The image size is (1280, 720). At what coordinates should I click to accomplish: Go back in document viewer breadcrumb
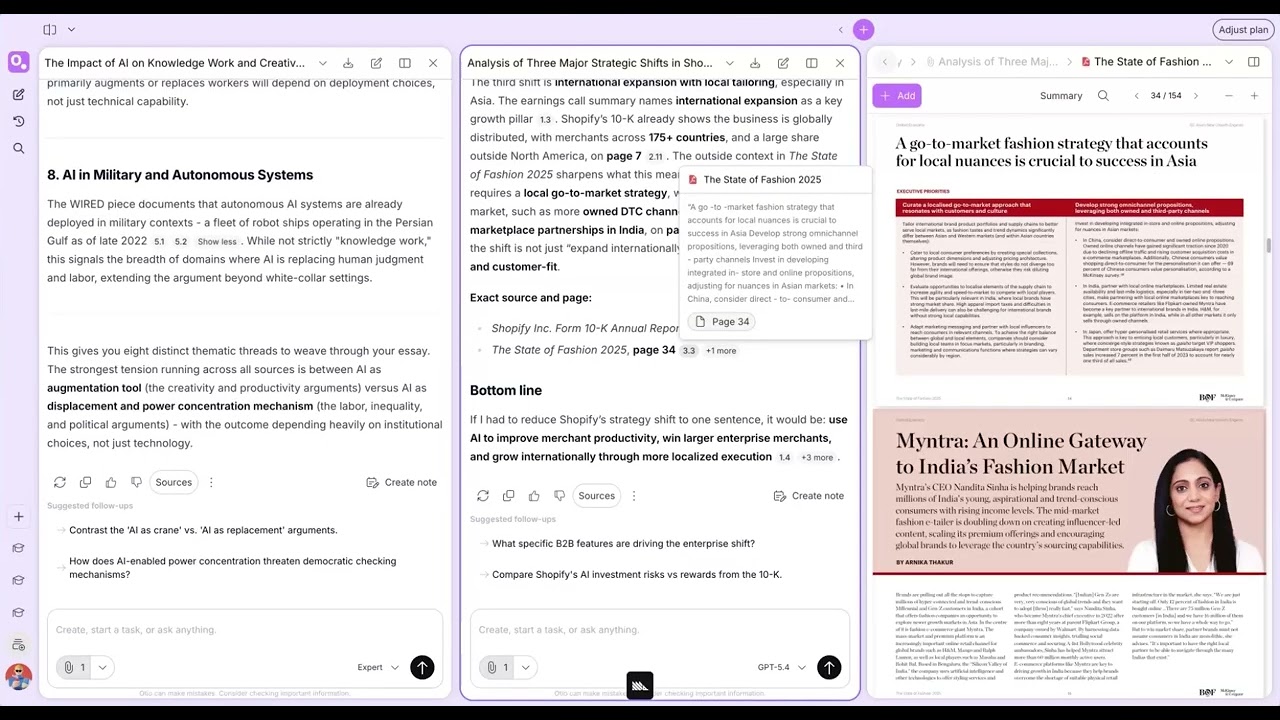884,62
